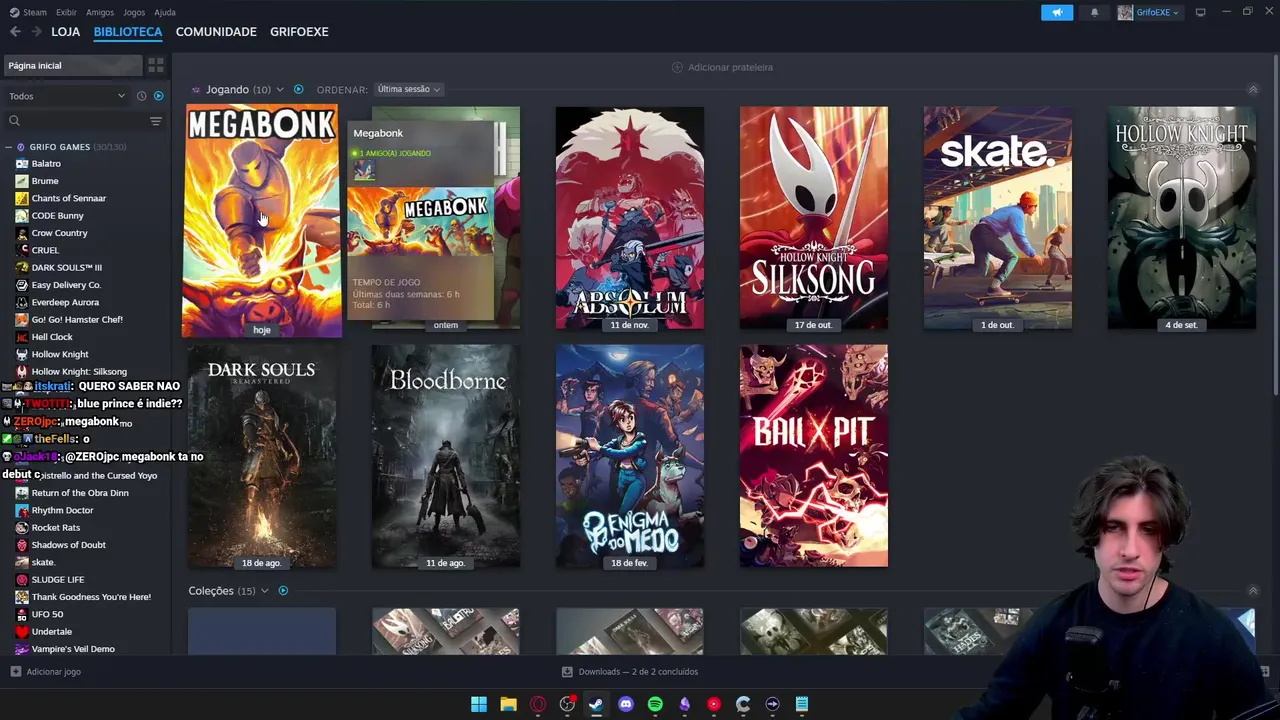Enter Big Picture mode via monitor icon
Image resolution: width=1280 pixels, height=720 pixels.
point(1200,12)
